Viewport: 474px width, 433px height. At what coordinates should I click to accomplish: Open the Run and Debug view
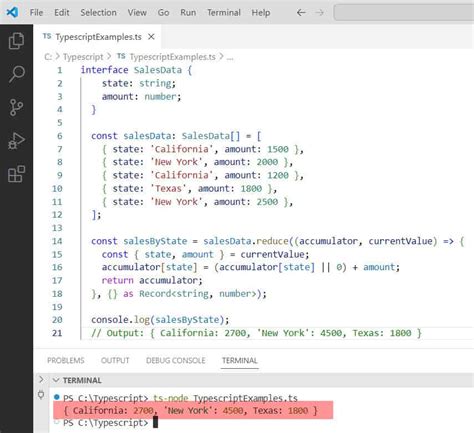point(16,140)
